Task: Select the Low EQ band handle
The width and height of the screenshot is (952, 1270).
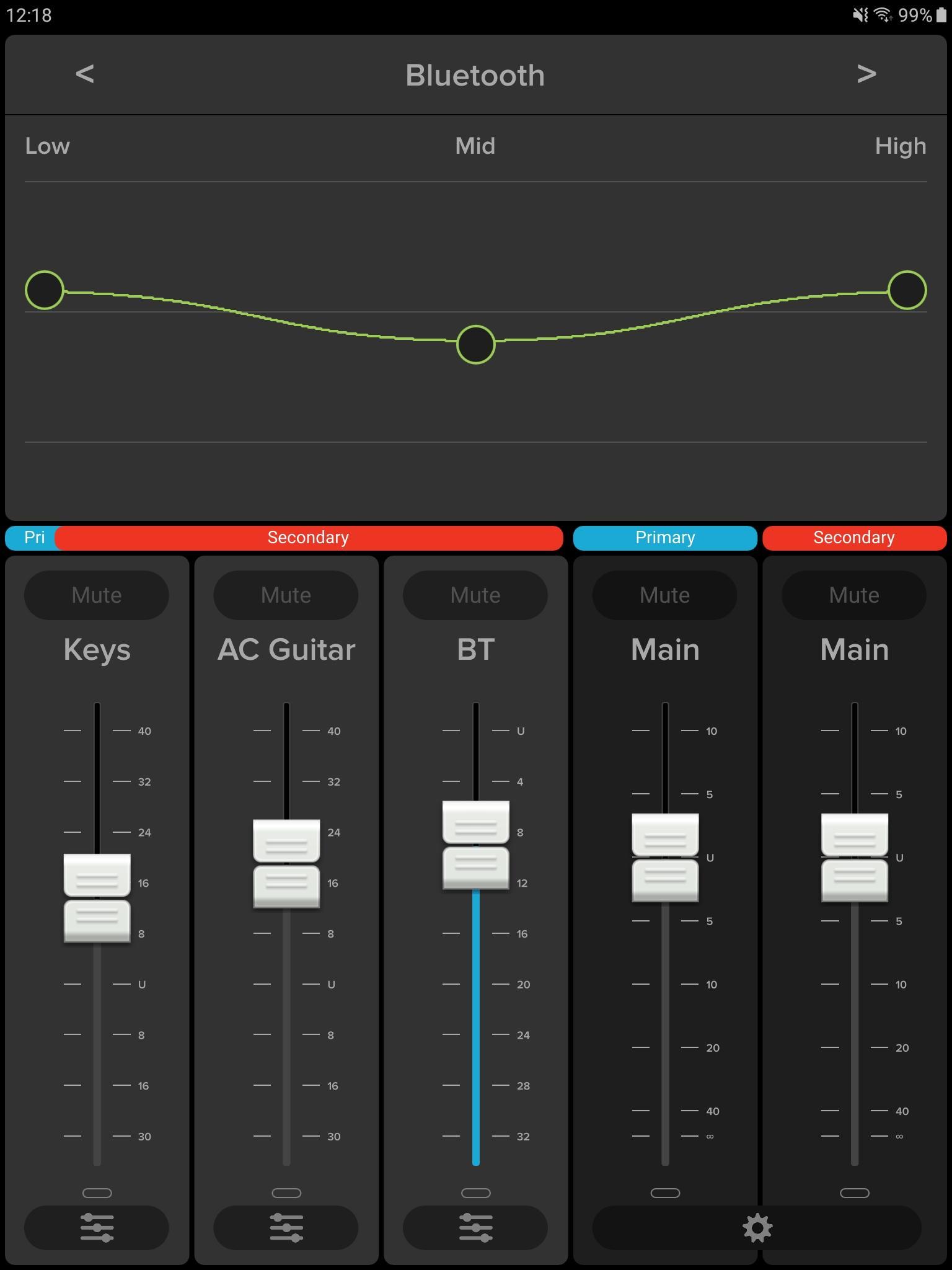Action: point(45,290)
